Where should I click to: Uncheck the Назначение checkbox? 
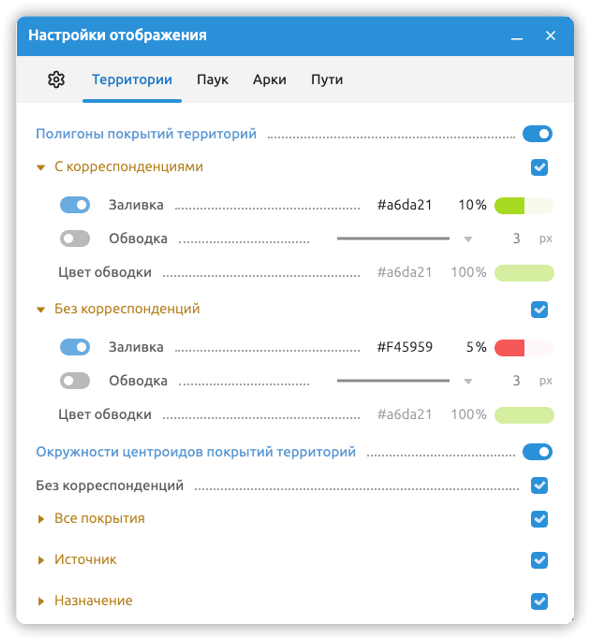pyautogui.click(x=539, y=601)
